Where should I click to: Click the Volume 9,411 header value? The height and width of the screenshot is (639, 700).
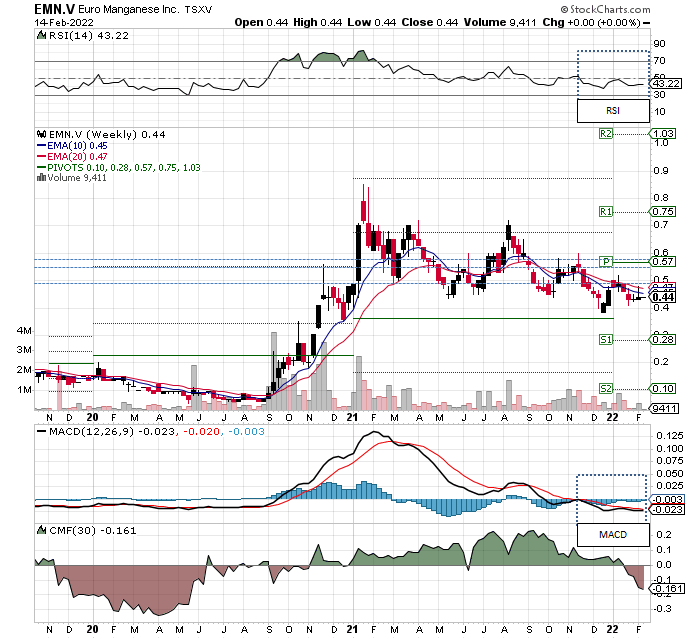coord(500,22)
